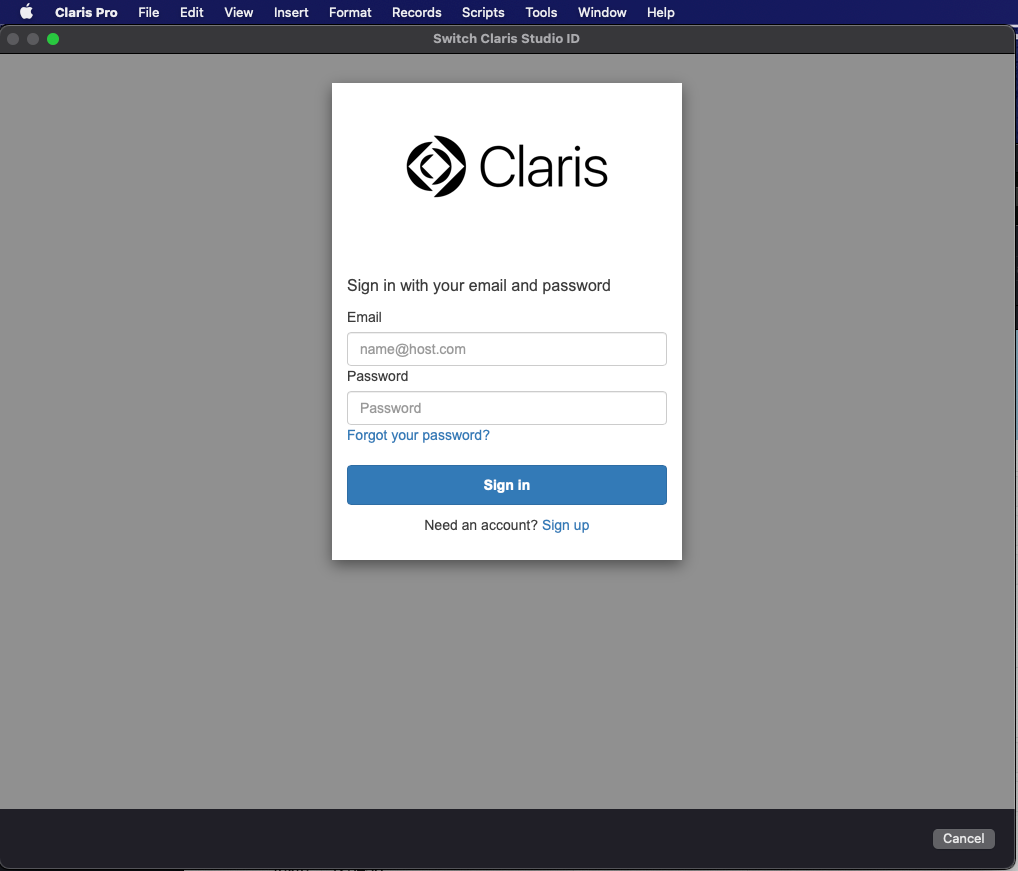The image size is (1018, 871).
Task: Open the Insert menu
Action: coord(291,12)
